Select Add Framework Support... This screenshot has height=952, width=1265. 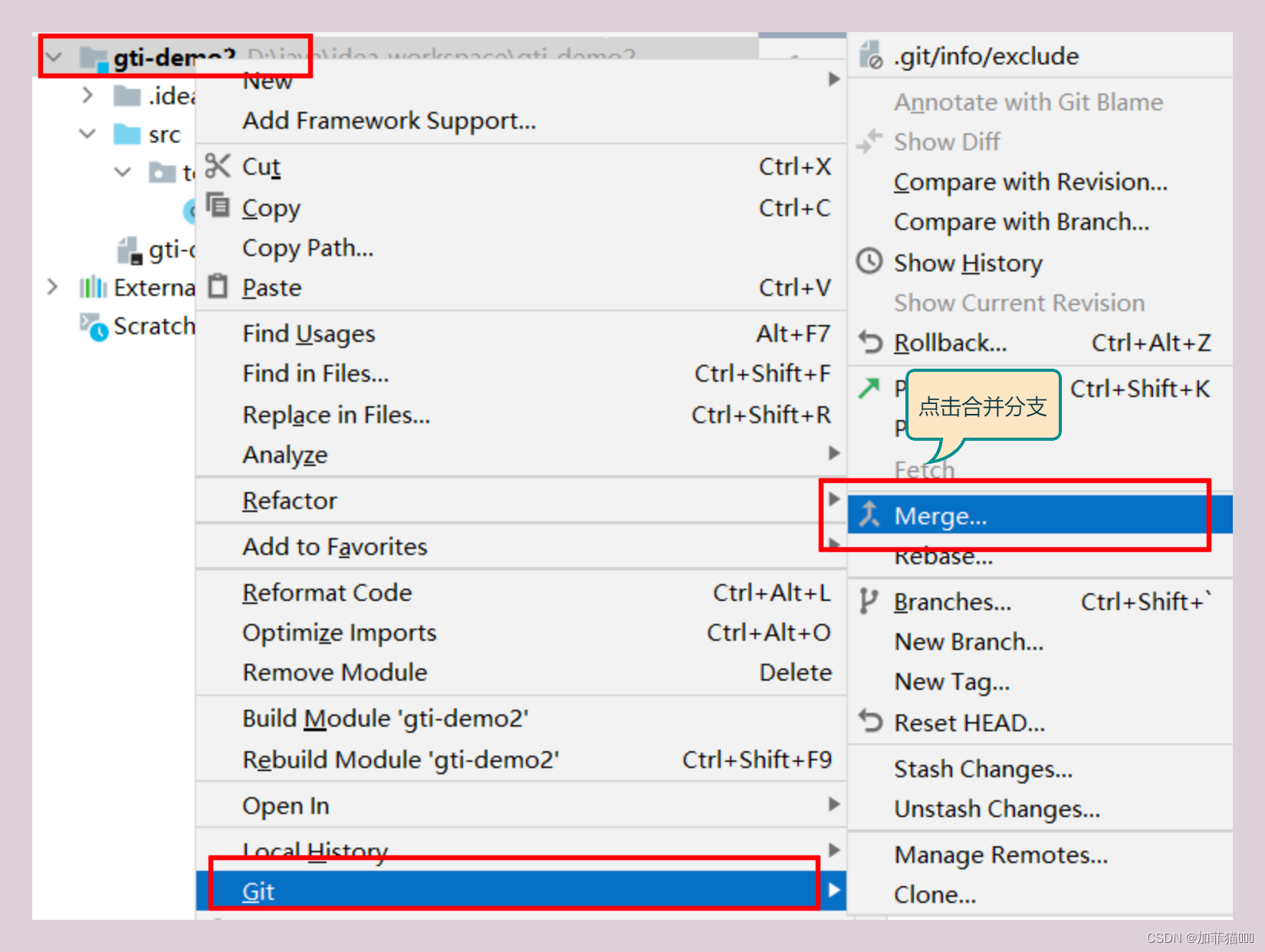(389, 120)
